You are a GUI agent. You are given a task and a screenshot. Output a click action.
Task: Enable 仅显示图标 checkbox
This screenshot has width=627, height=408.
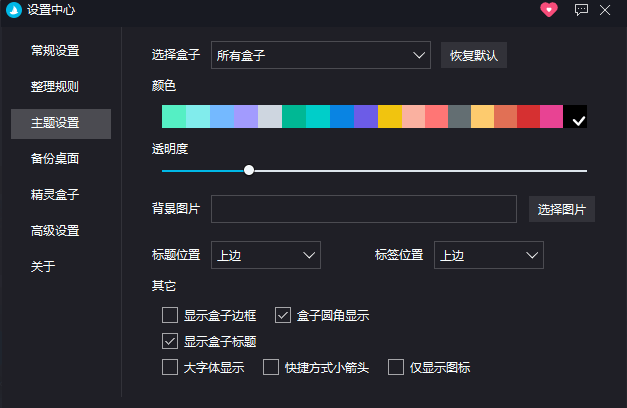[396, 367]
